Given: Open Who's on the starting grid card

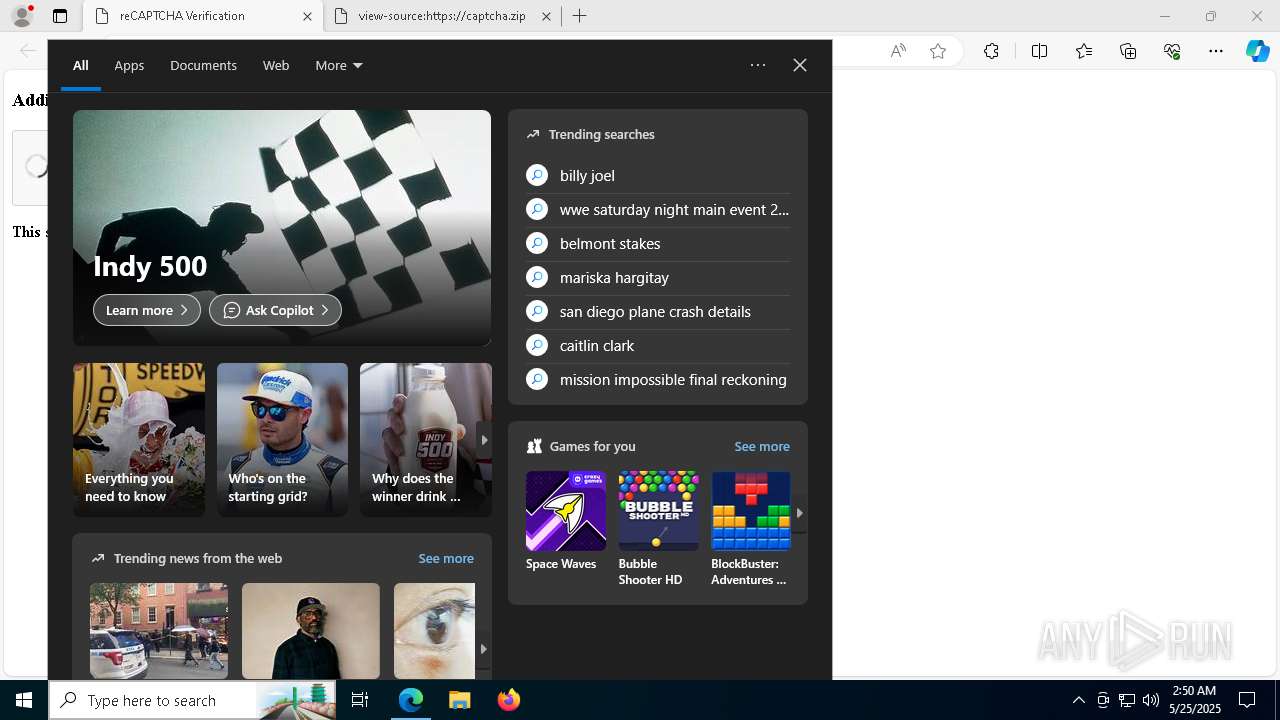Looking at the screenshot, I should click(x=282, y=440).
